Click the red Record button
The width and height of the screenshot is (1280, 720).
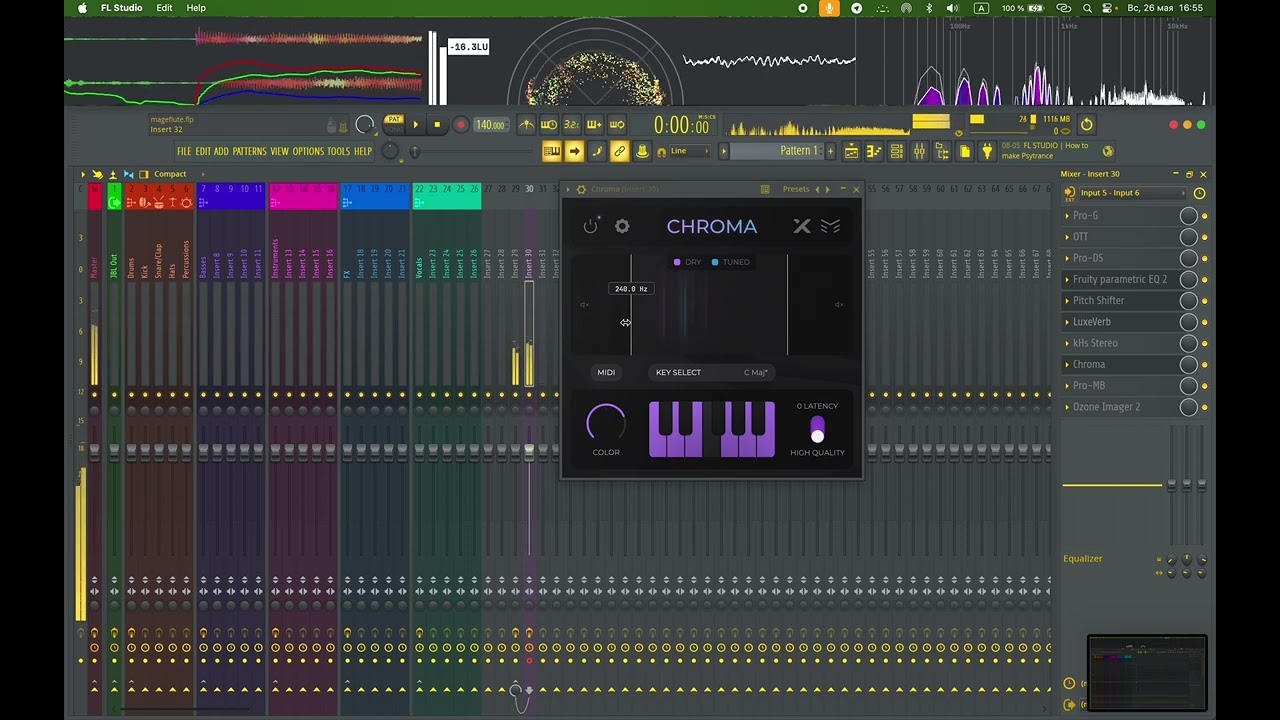[x=460, y=125]
